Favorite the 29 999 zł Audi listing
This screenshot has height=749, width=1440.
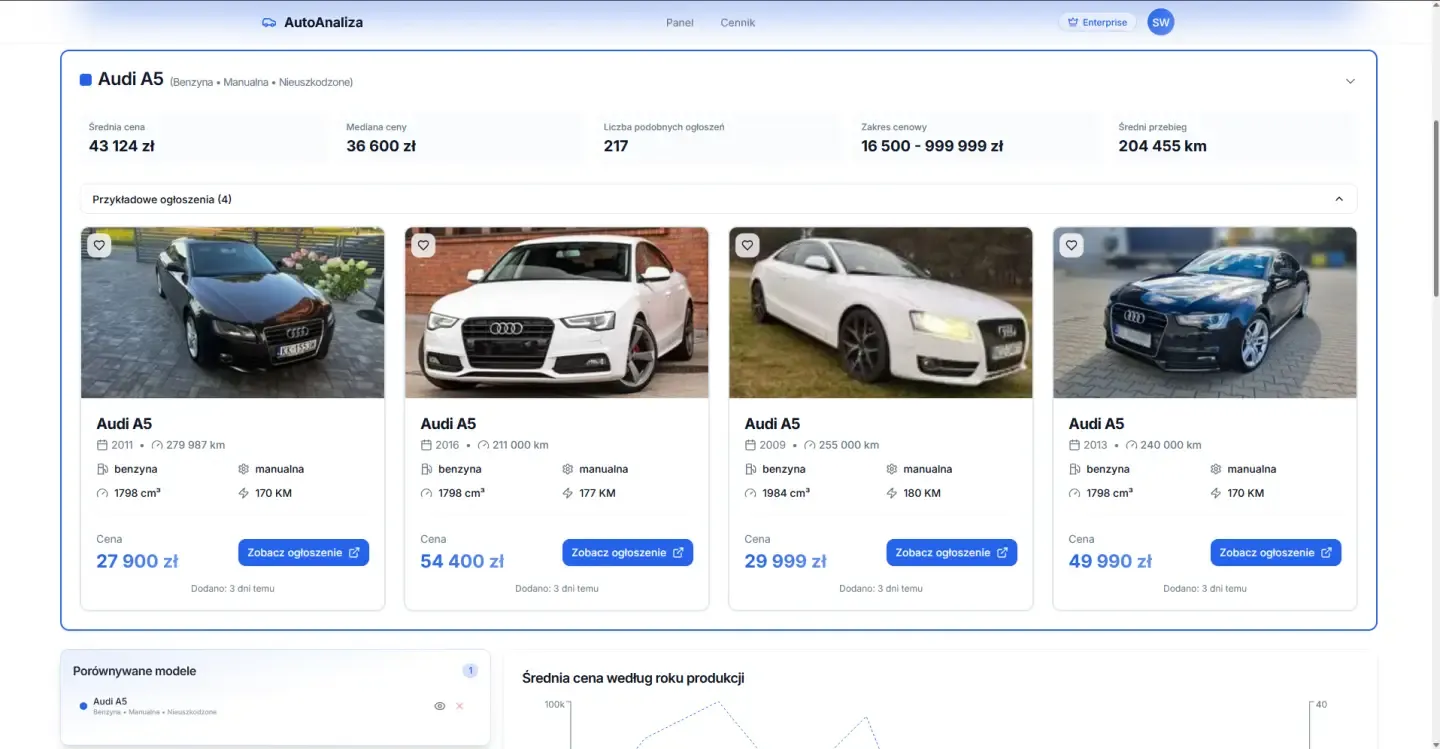(x=747, y=245)
